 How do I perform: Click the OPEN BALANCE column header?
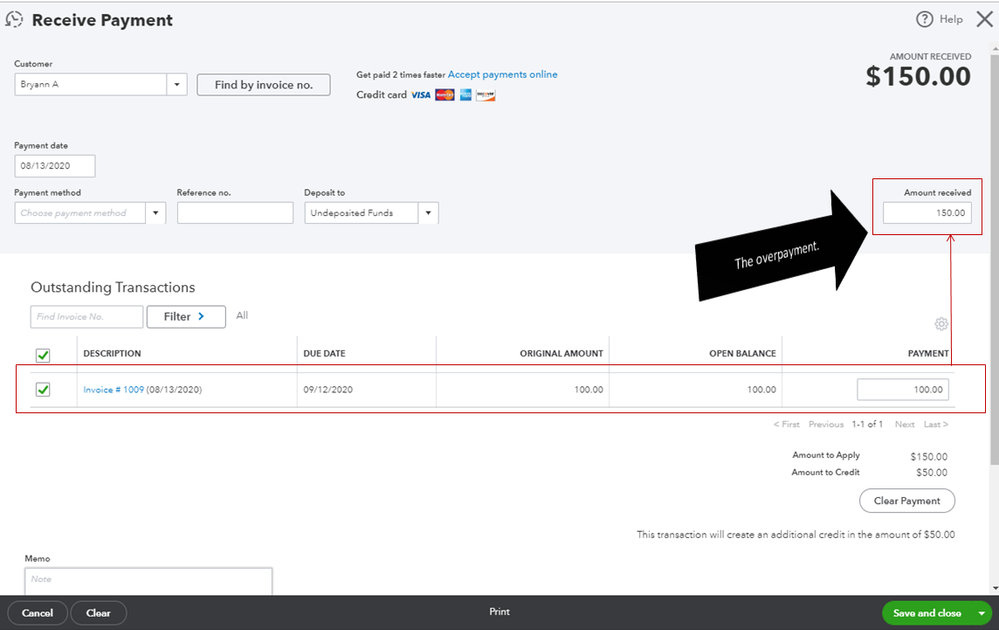[742, 354]
